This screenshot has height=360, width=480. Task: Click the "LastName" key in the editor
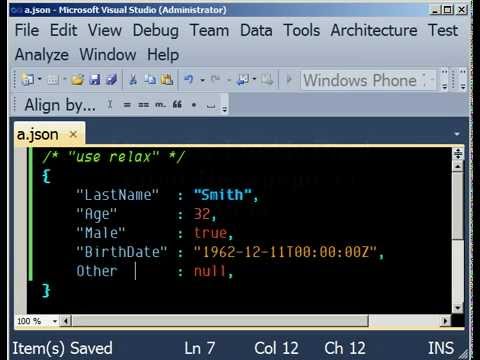118,195
